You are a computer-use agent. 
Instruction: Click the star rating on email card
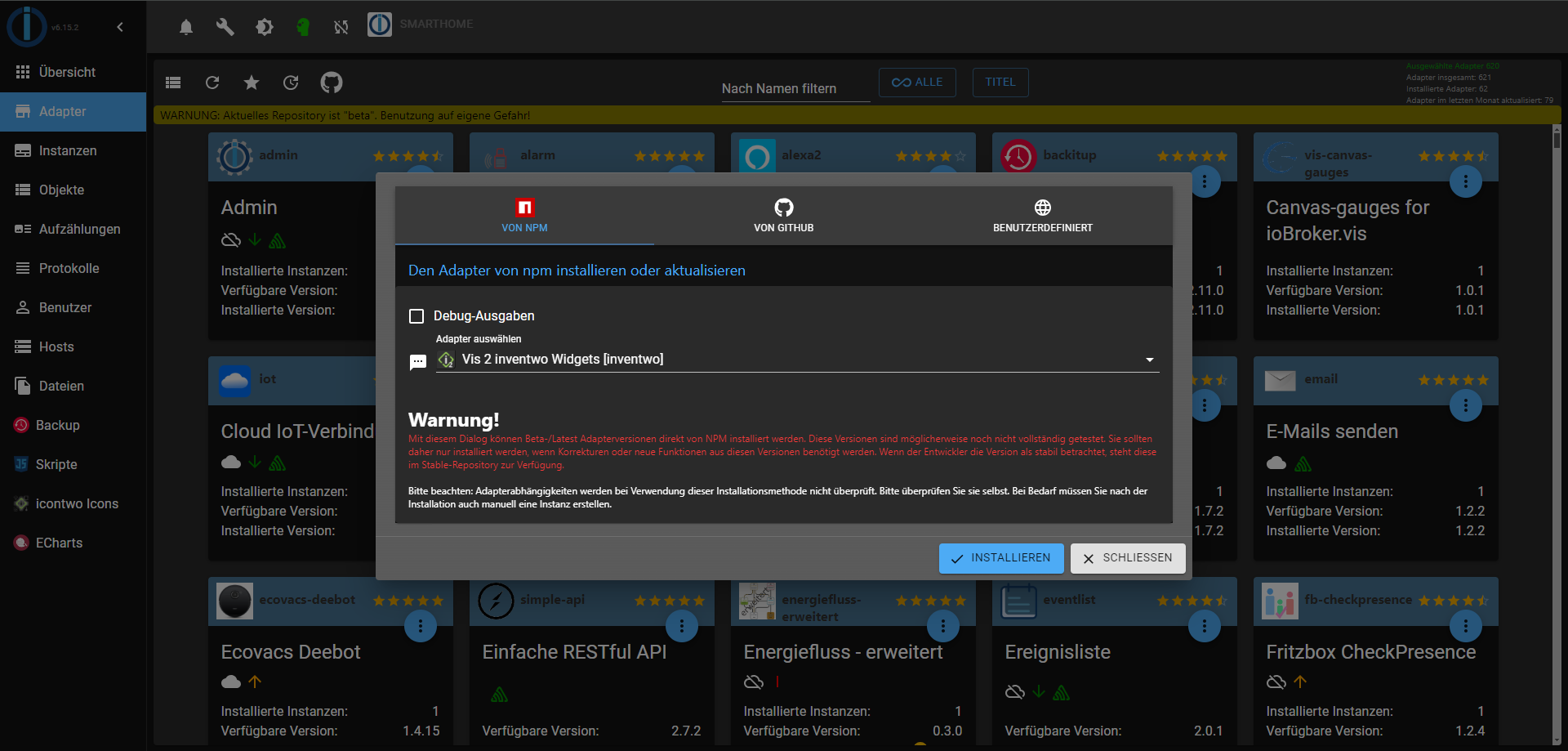click(1454, 380)
